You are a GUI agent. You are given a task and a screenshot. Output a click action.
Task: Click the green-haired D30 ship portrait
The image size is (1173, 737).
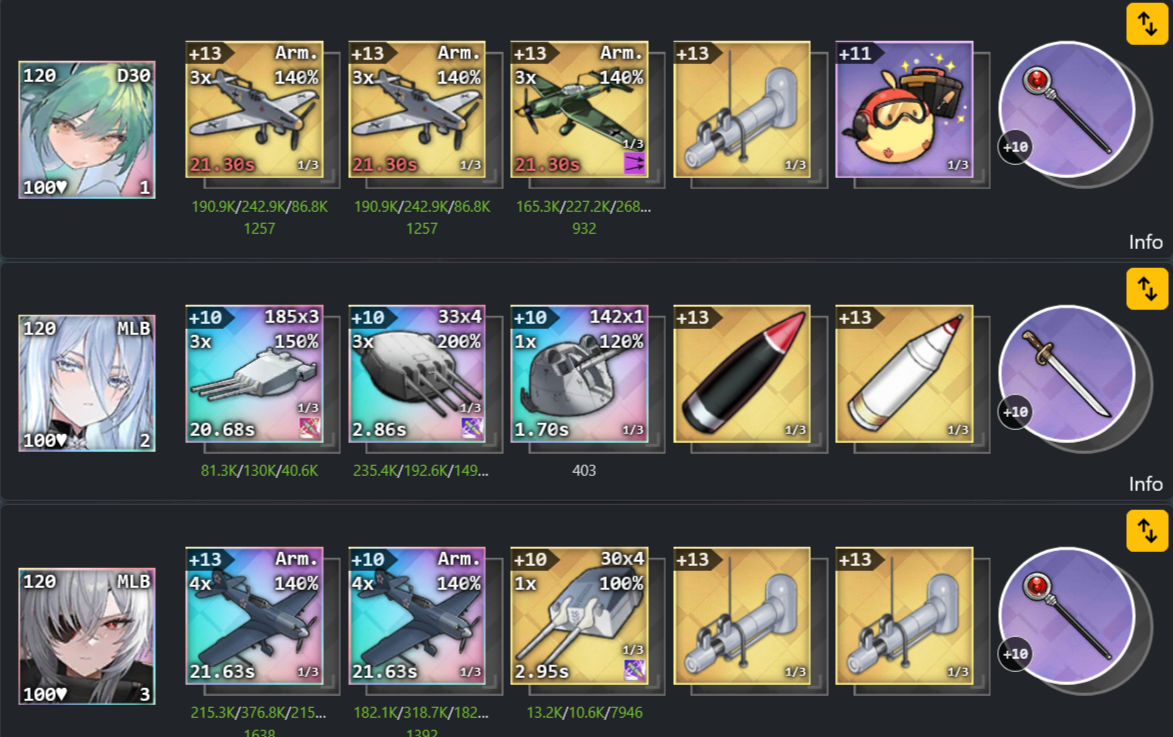[87, 130]
